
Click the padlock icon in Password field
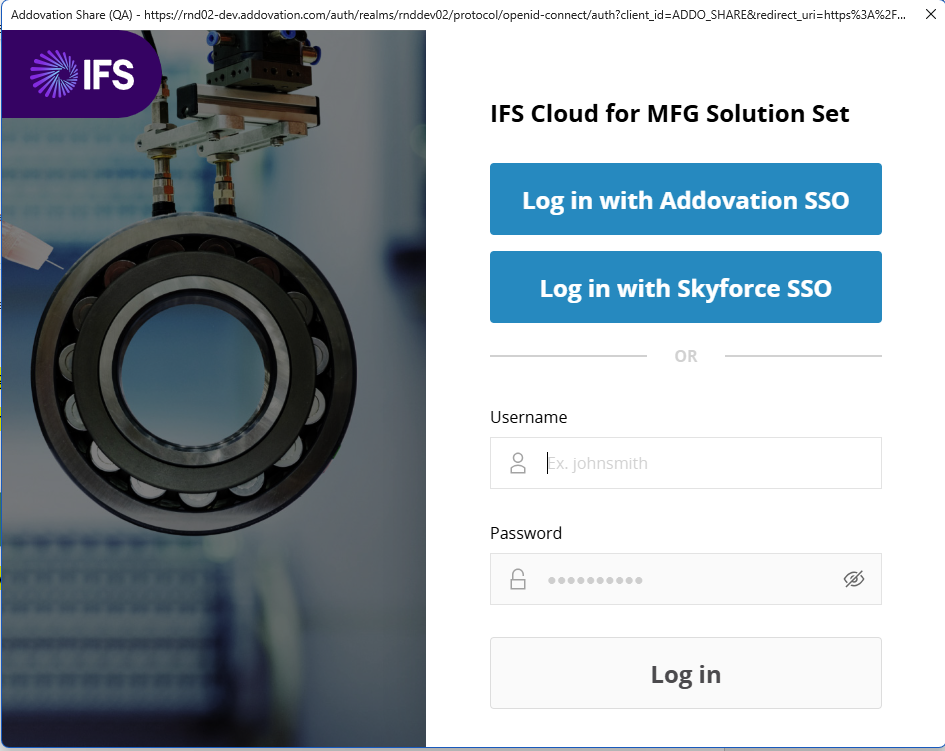518,579
